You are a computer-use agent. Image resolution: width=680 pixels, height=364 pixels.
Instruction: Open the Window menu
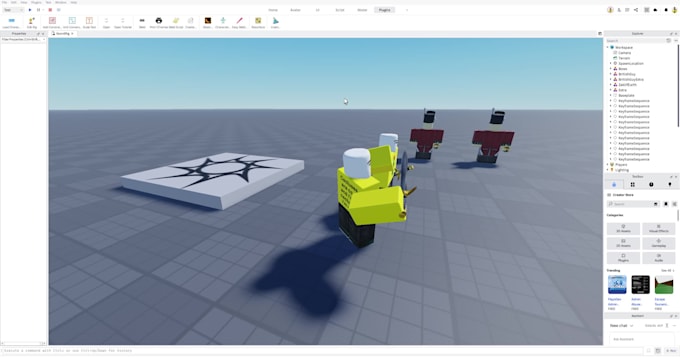click(61, 2)
